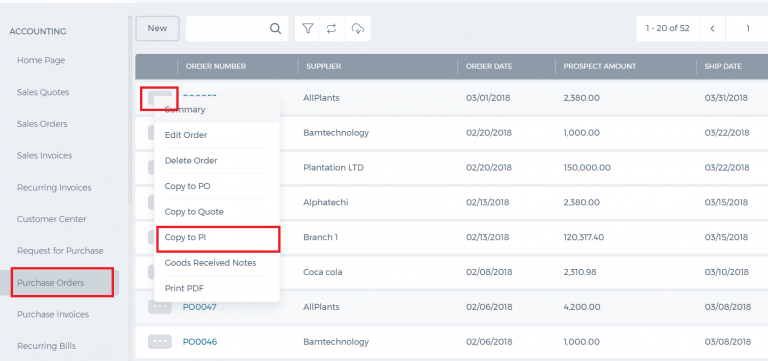Go to previous page arrow
The height and width of the screenshot is (361, 768).
pos(713,29)
